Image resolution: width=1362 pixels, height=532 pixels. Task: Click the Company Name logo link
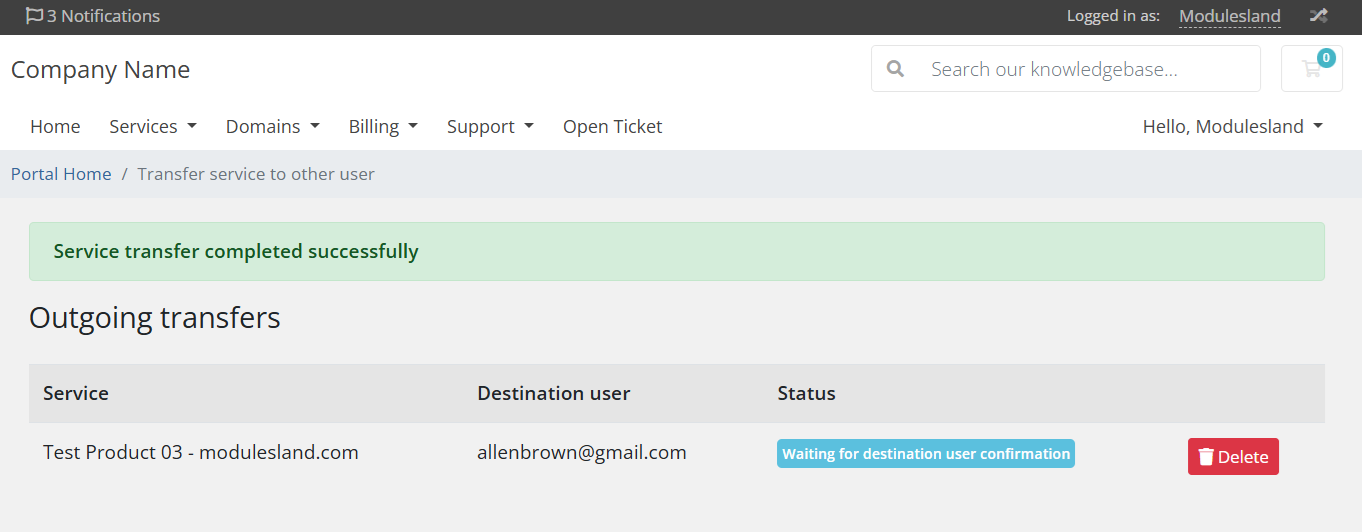coord(100,70)
